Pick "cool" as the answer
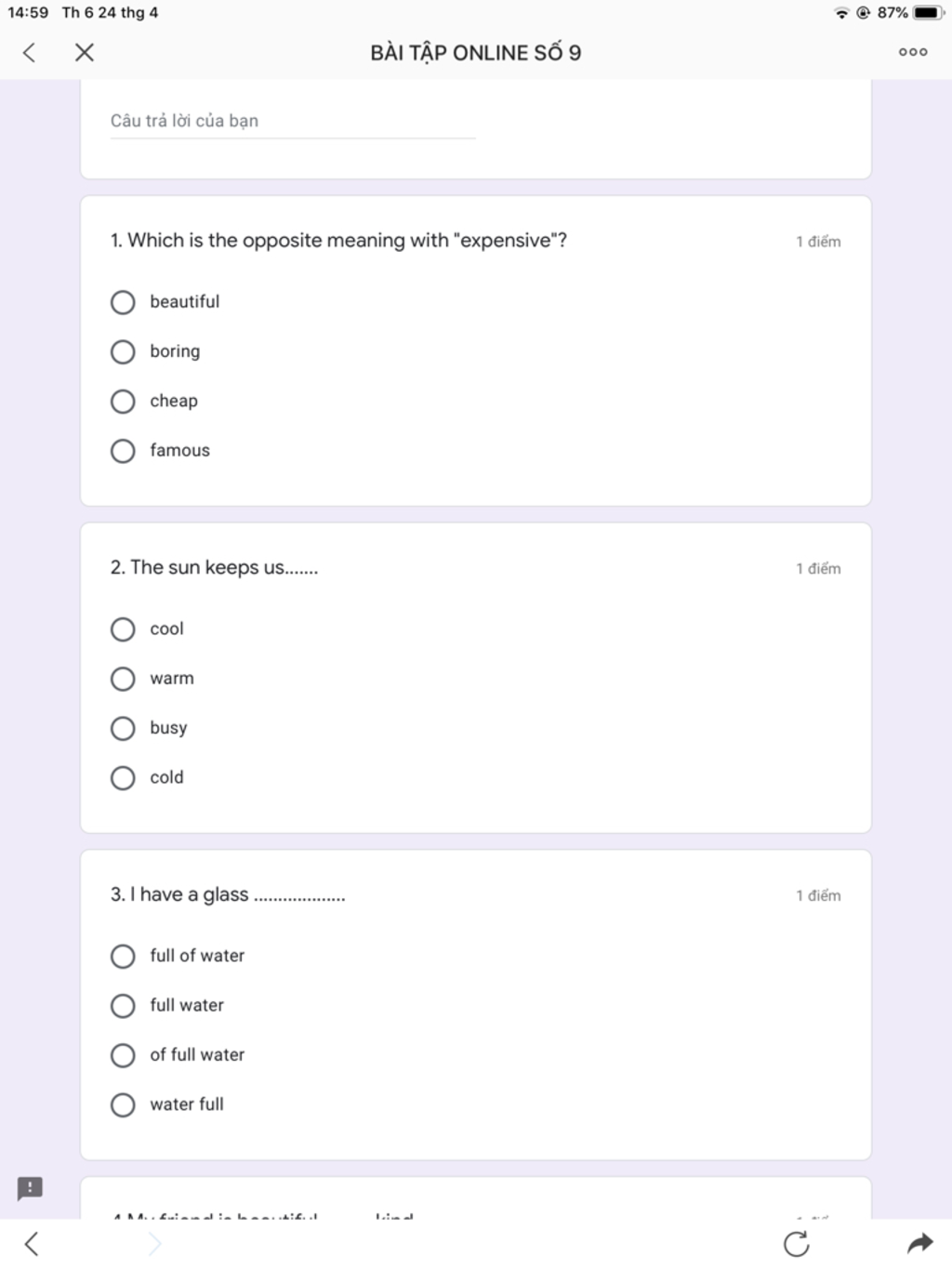The height and width of the screenshot is (1269, 952). (123, 629)
